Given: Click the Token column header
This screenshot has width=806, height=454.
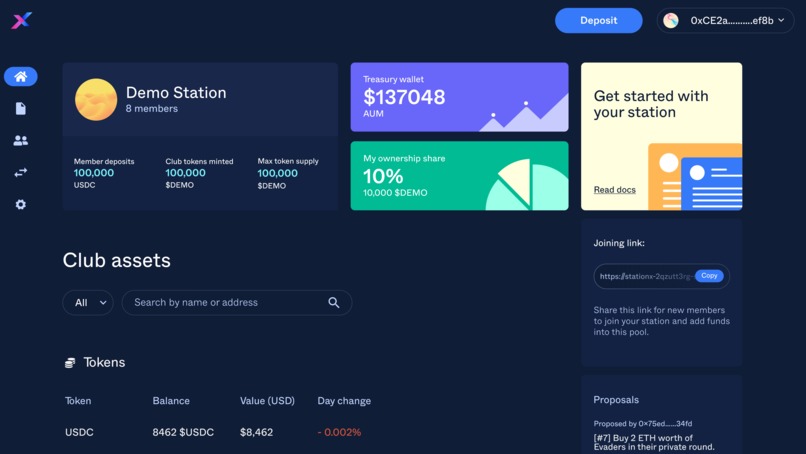Looking at the screenshot, I should (x=78, y=401).
